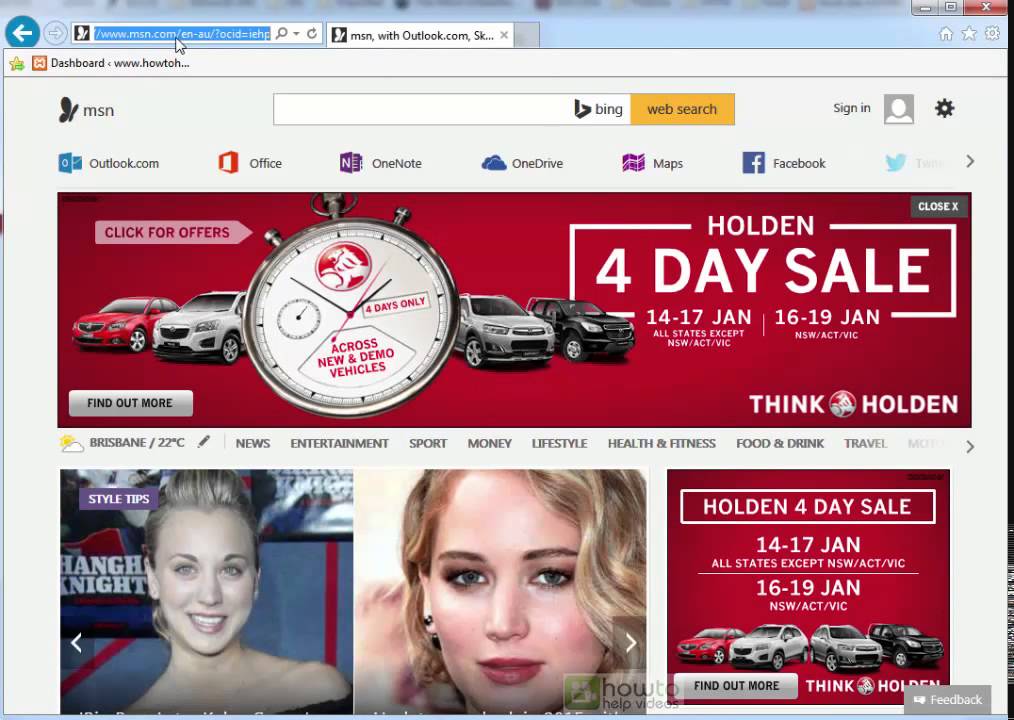Click the search magnifier in address bar
1014x720 pixels.
(x=281, y=34)
